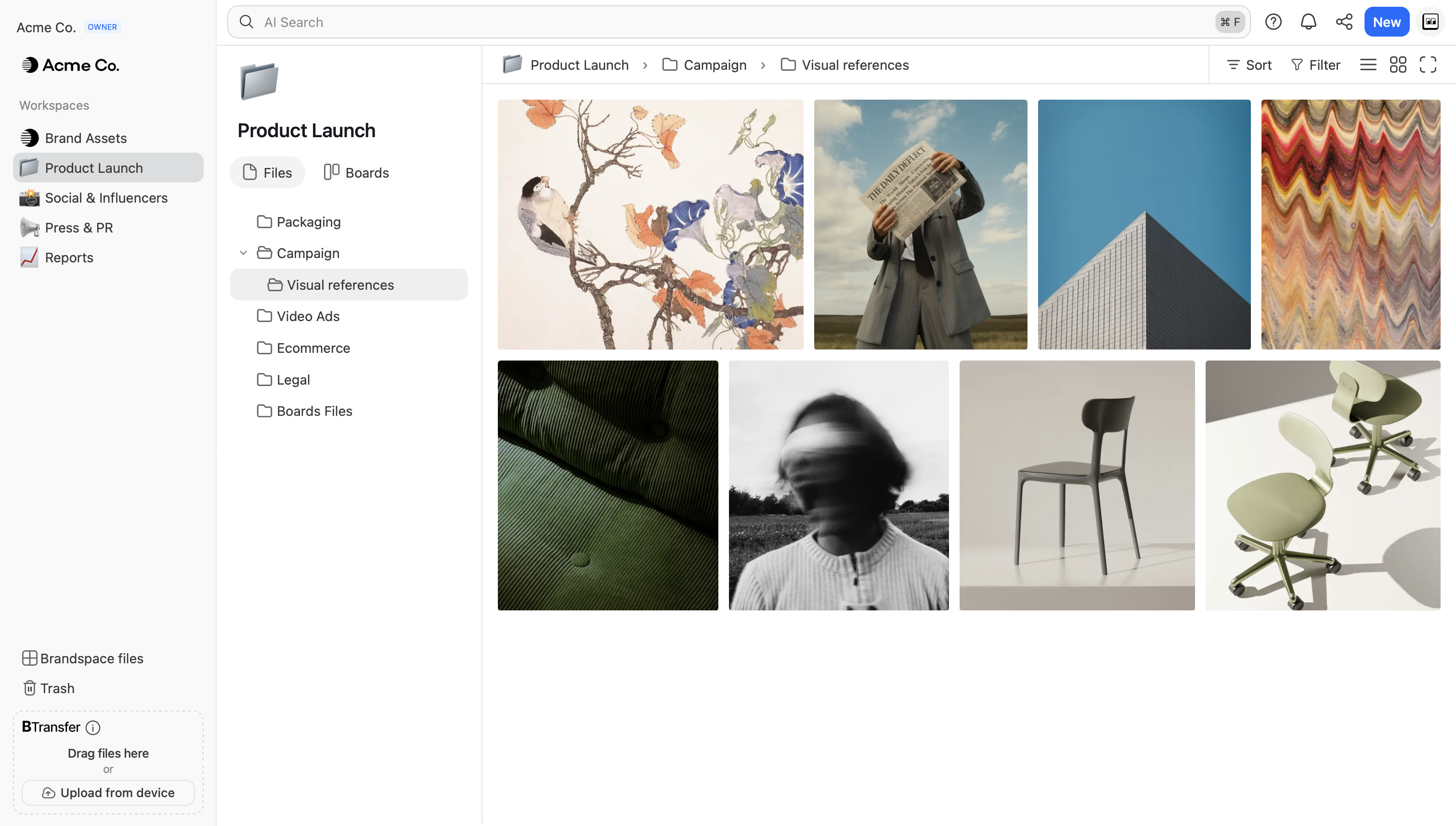Collapse the Campaign folder chevron
Viewport: 1456px width, 826px height.
pyautogui.click(x=243, y=253)
